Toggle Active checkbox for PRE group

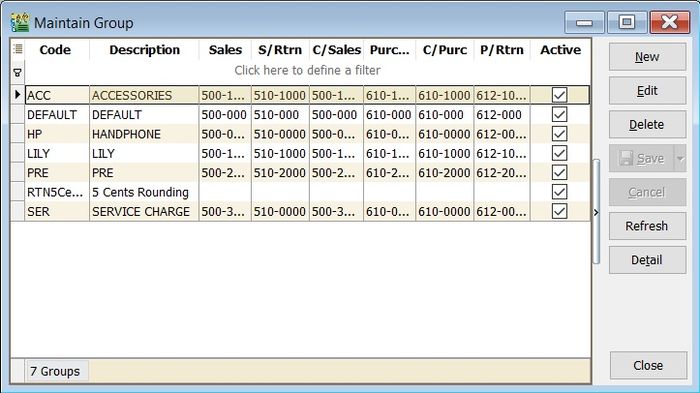(x=559, y=172)
